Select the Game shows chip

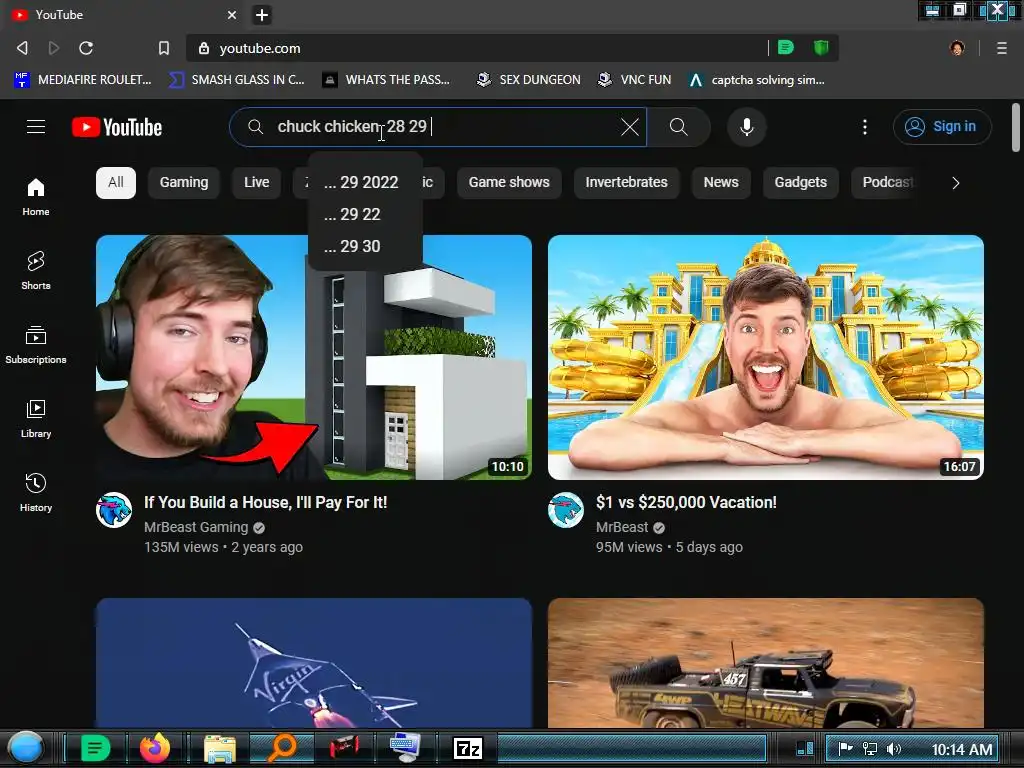[509, 182]
